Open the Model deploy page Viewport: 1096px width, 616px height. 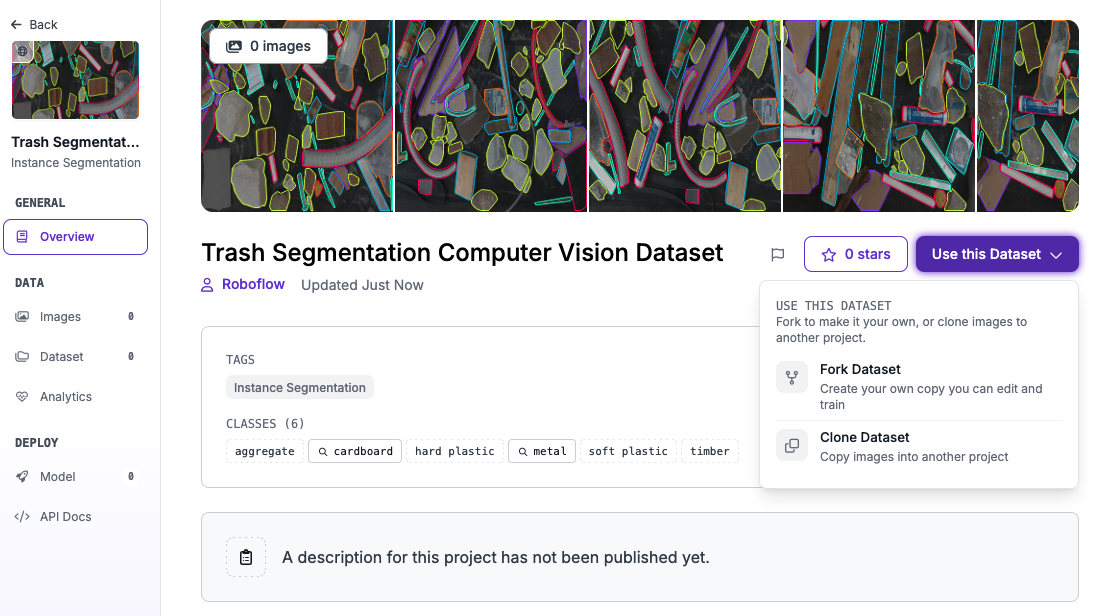[57, 477]
